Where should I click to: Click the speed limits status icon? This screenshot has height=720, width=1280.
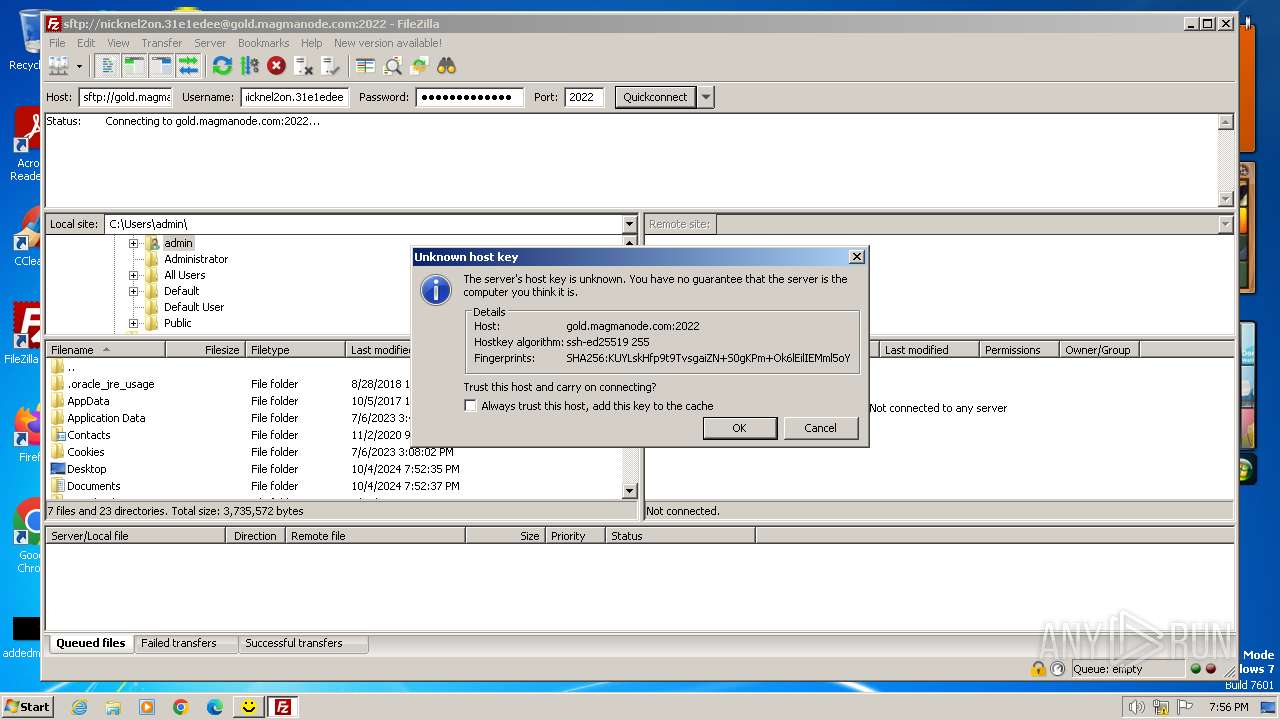pyautogui.click(x=1057, y=669)
